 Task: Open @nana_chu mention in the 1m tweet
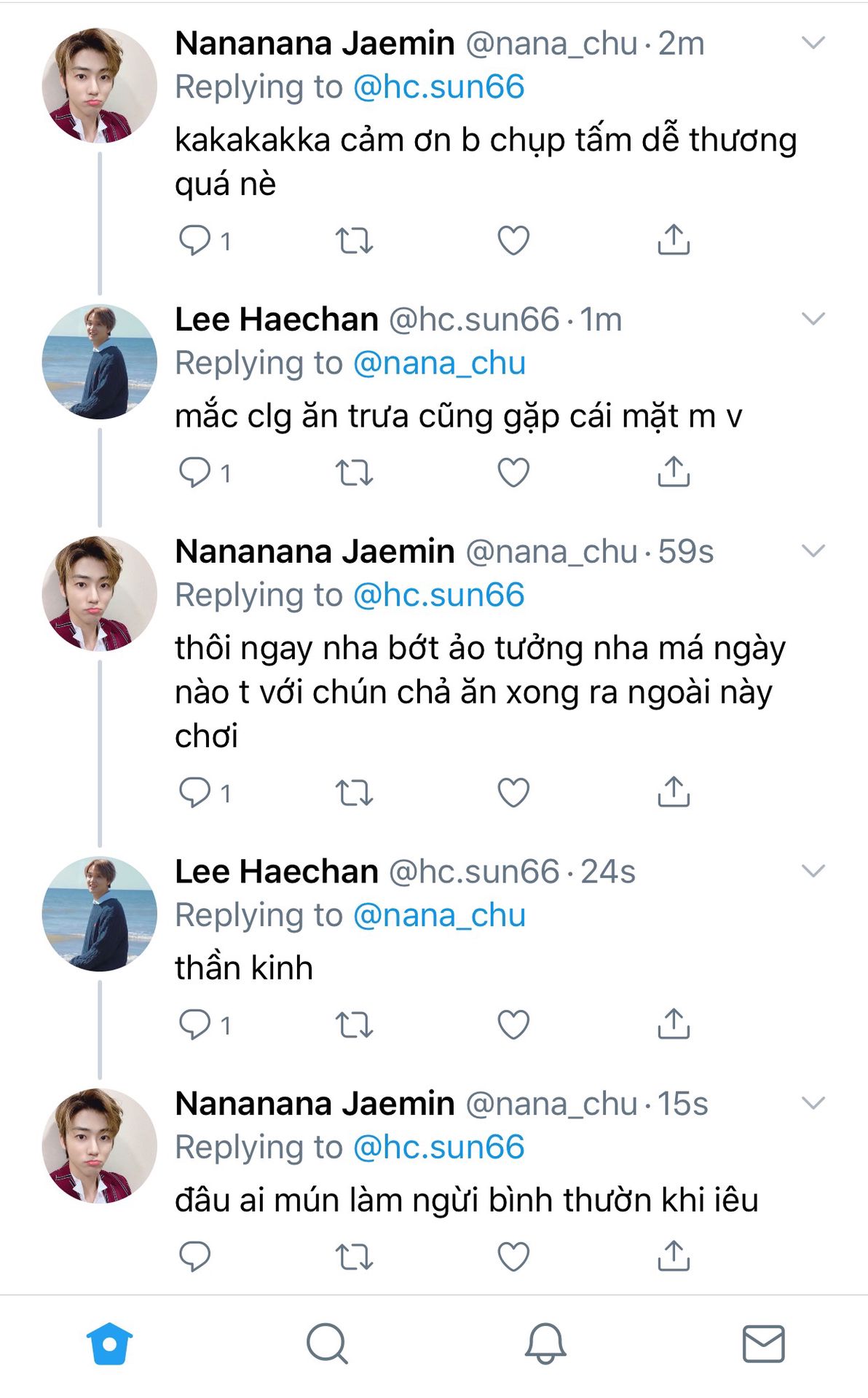(439, 363)
